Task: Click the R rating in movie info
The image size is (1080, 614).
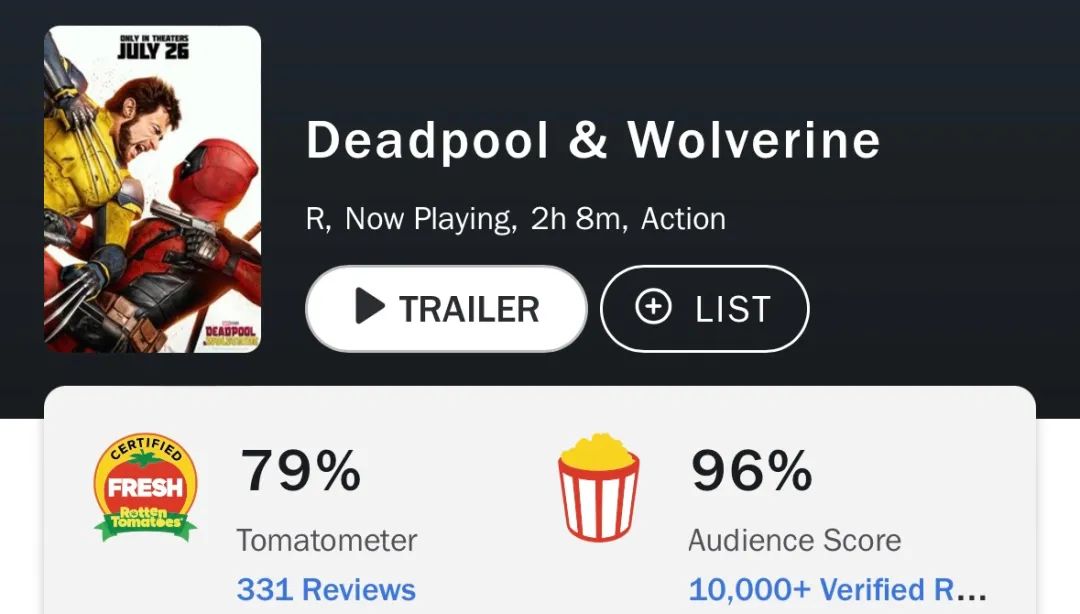Action: point(316,219)
